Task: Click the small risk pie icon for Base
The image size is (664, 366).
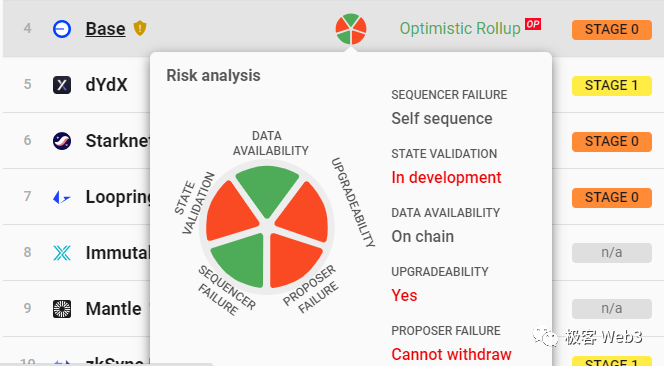Action: click(351, 29)
